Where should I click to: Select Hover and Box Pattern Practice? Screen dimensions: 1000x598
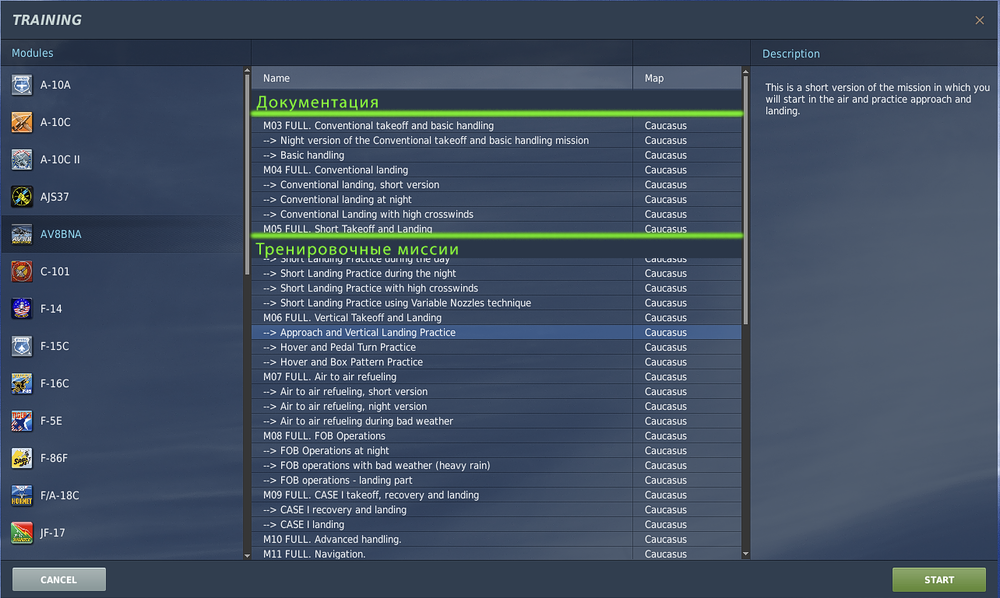click(x=496, y=361)
